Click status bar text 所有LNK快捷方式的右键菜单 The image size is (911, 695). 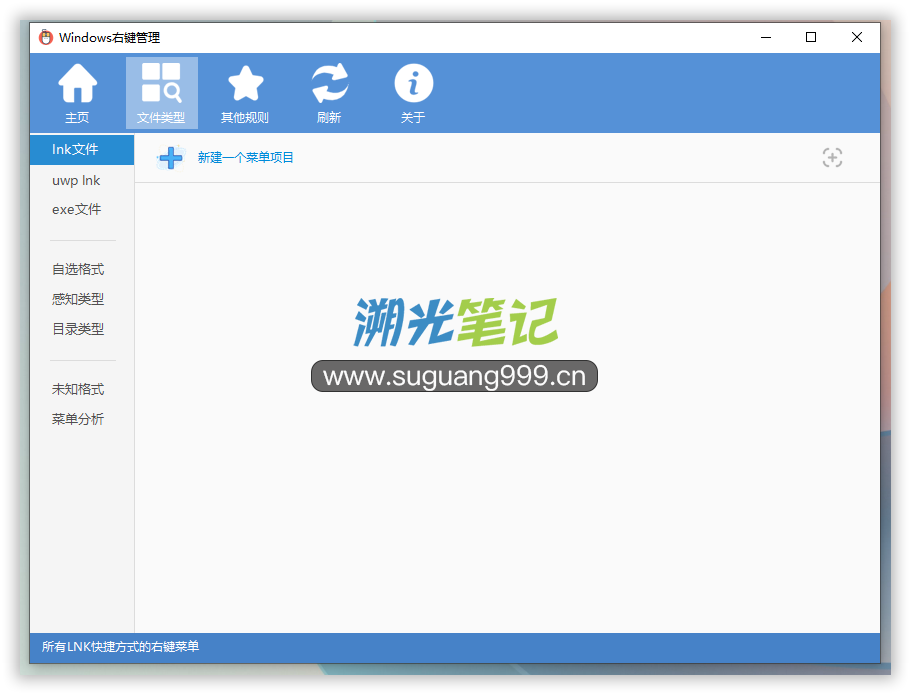point(120,647)
